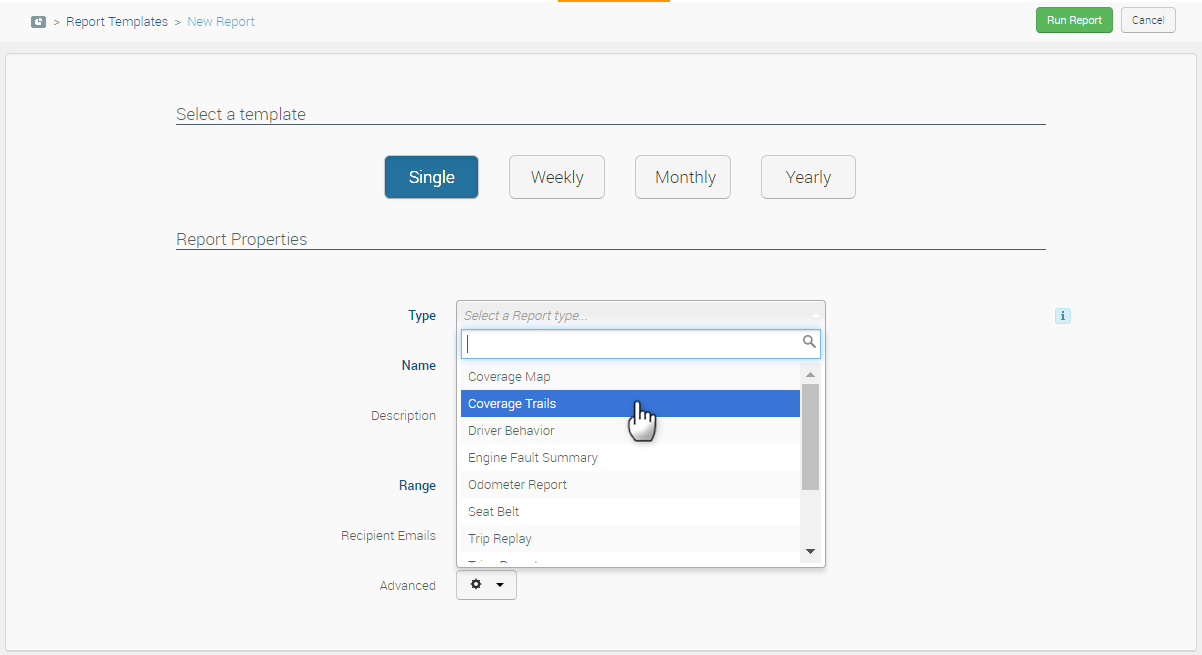This screenshot has height=655, width=1202.
Task: Select the Single template option
Action: coord(431,177)
